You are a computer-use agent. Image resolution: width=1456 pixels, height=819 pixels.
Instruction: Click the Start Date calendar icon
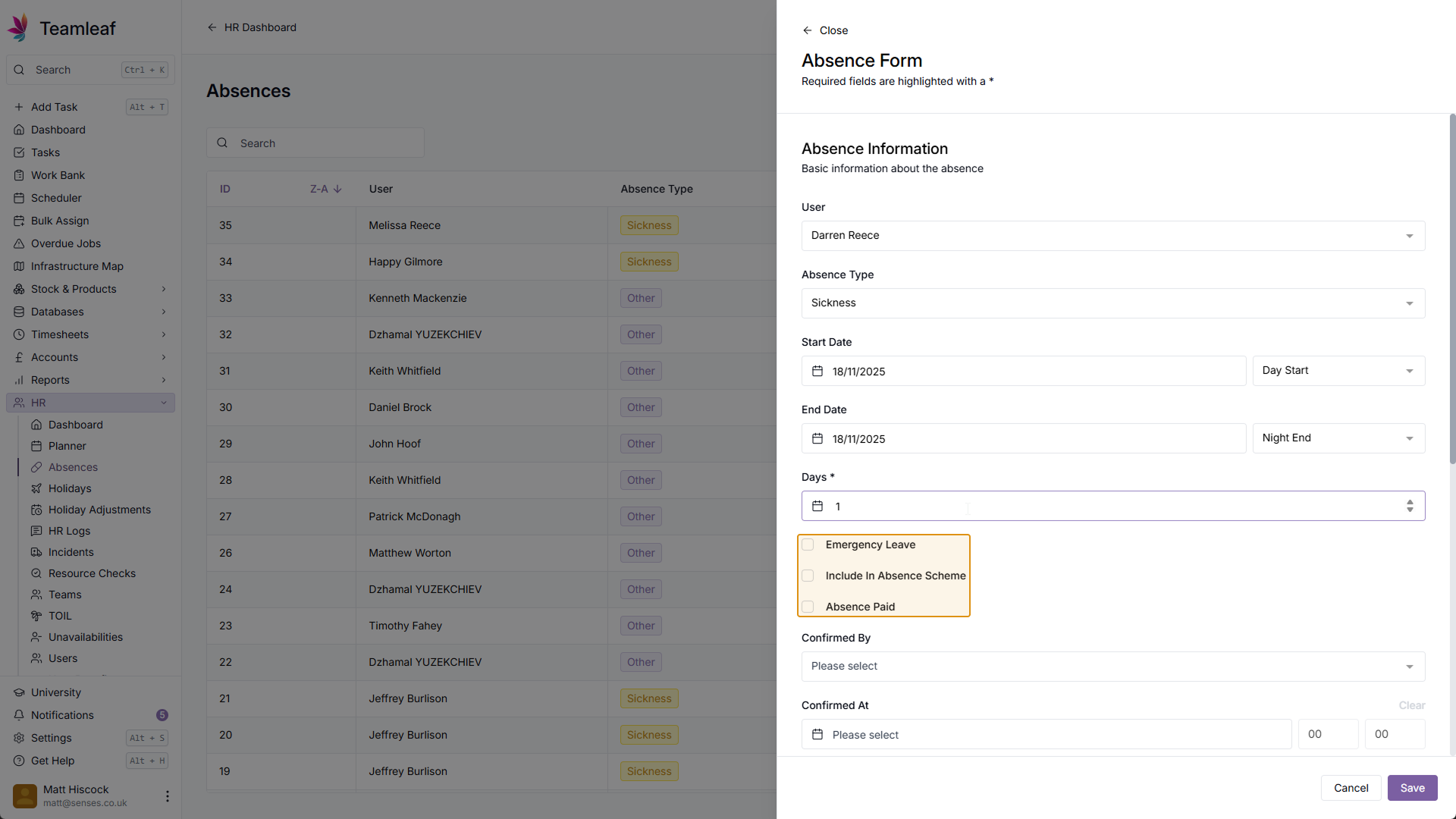tap(817, 371)
